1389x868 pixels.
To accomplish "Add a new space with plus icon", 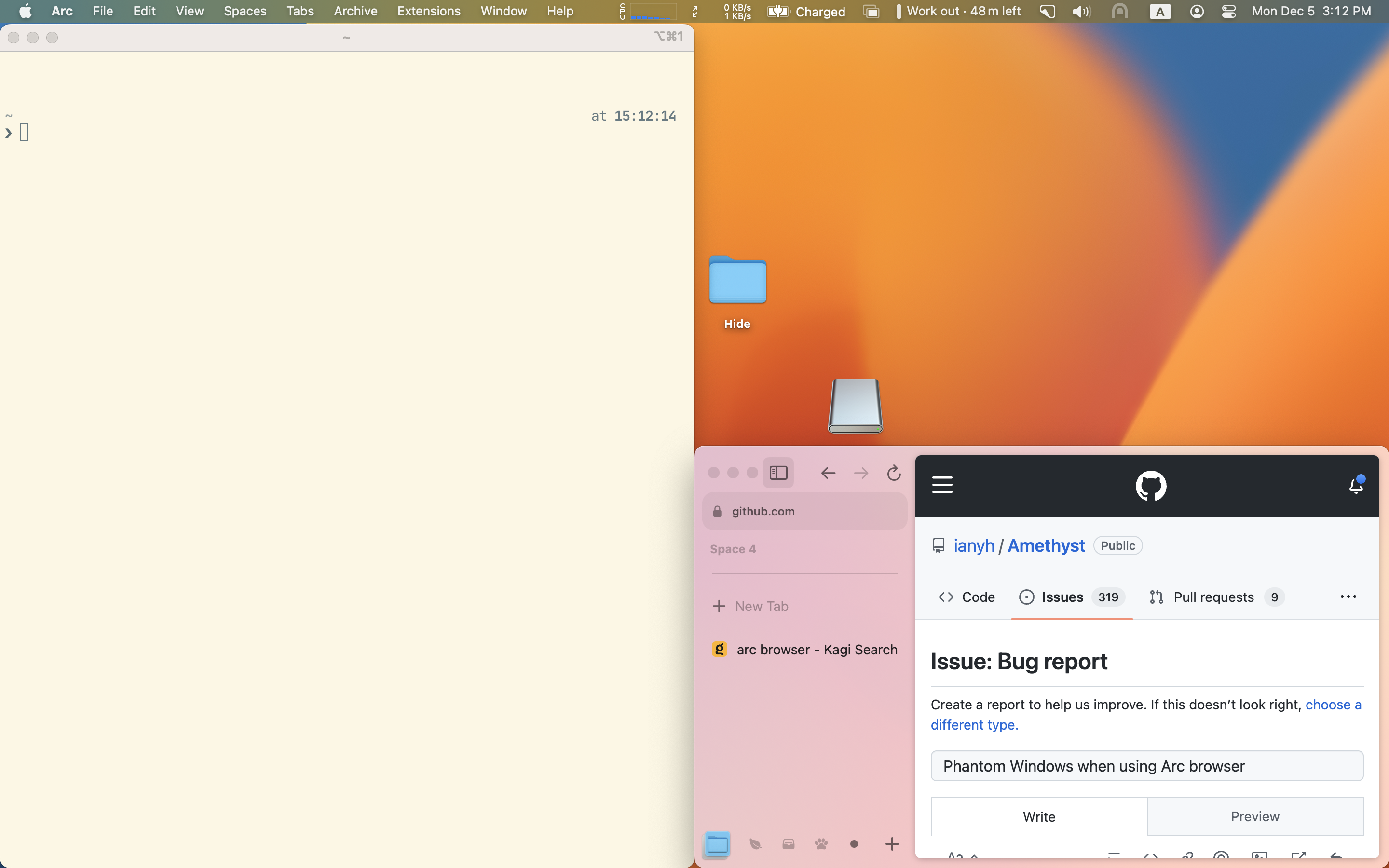I will [892, 844].
